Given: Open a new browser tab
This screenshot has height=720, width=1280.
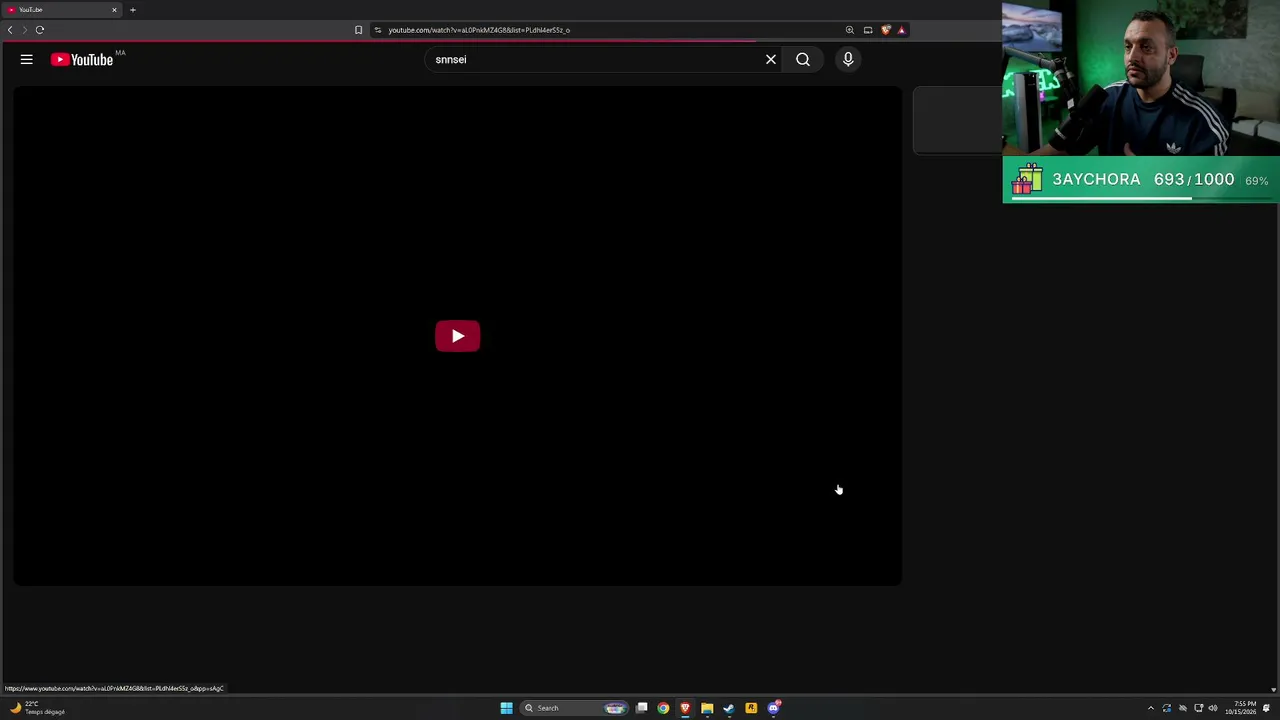Looking at the screenshot, I should point(132,10).
